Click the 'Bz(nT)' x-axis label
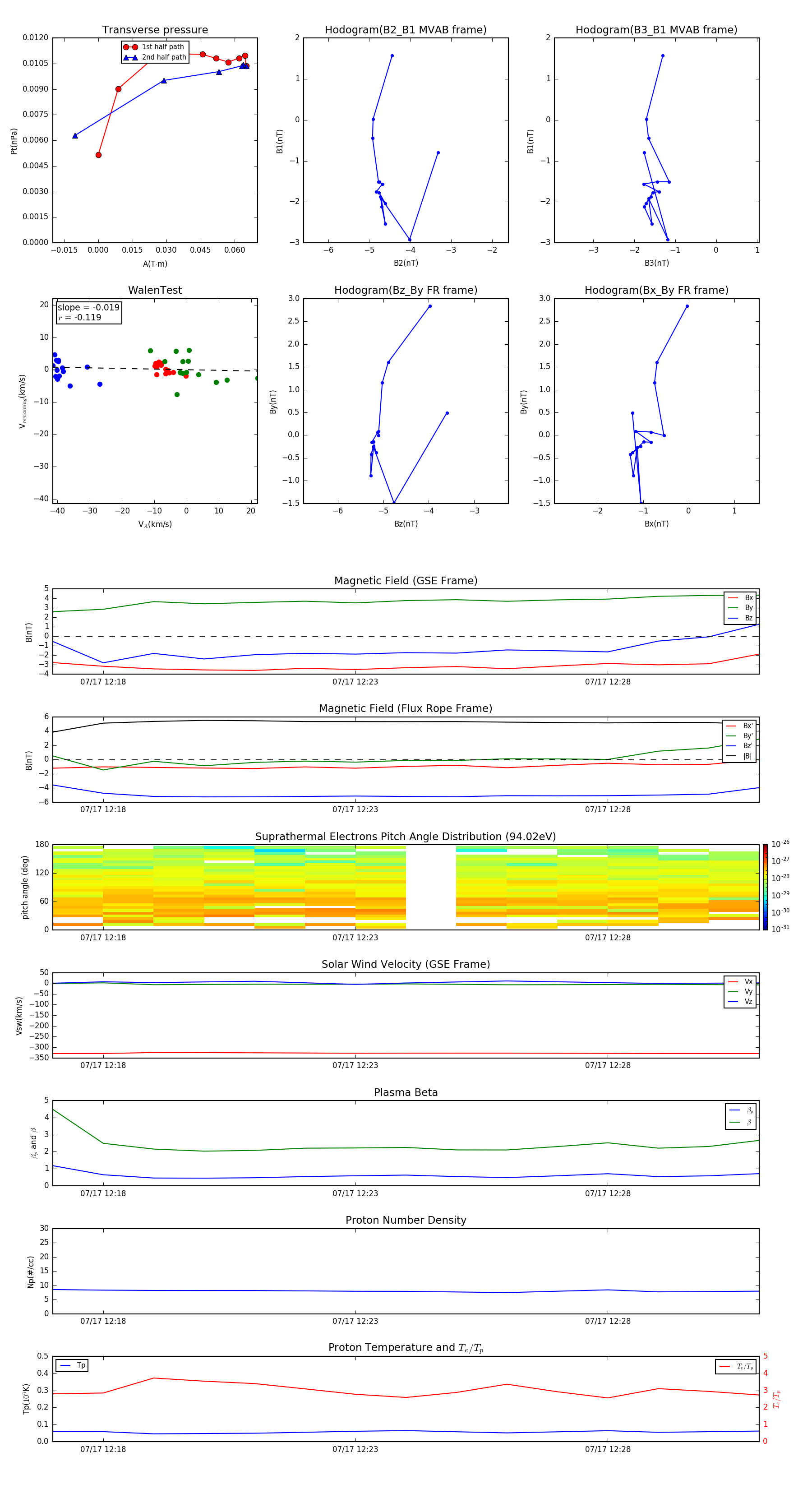The height and width of the screenshot is (1489, 812). (x=406, y=524)
